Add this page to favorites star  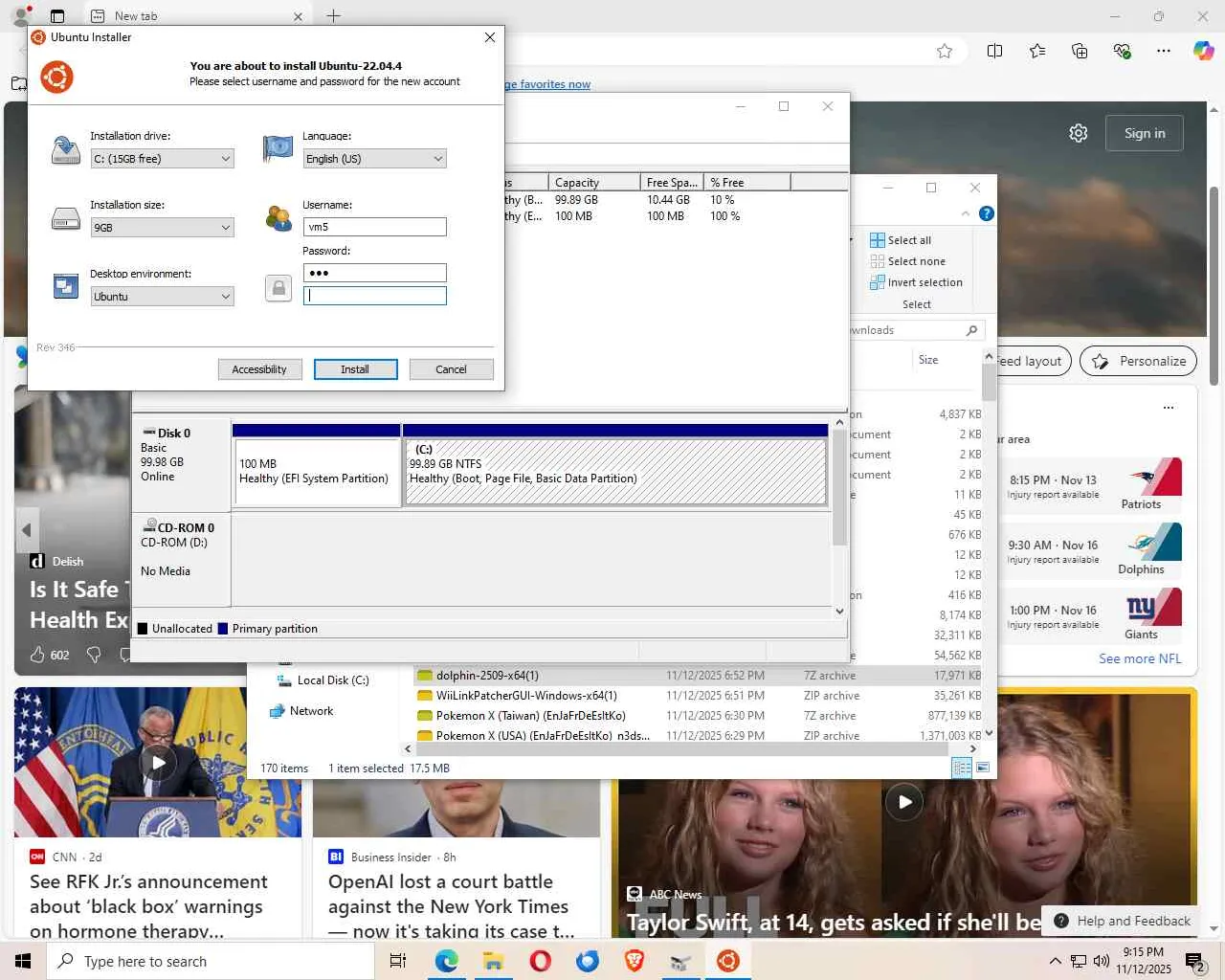(945, 51)
